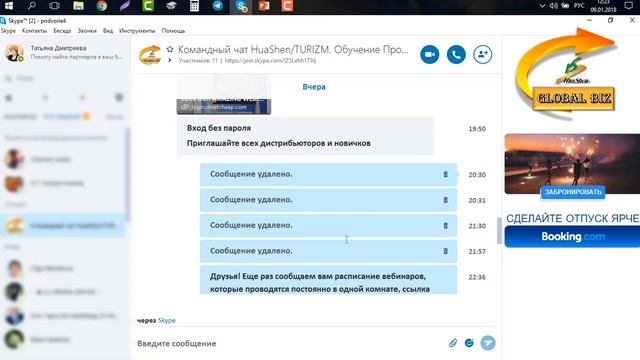Open the selected group chat in the sidebar list
The height and width of the screenshot is (360, 640).
coord(63,225)
